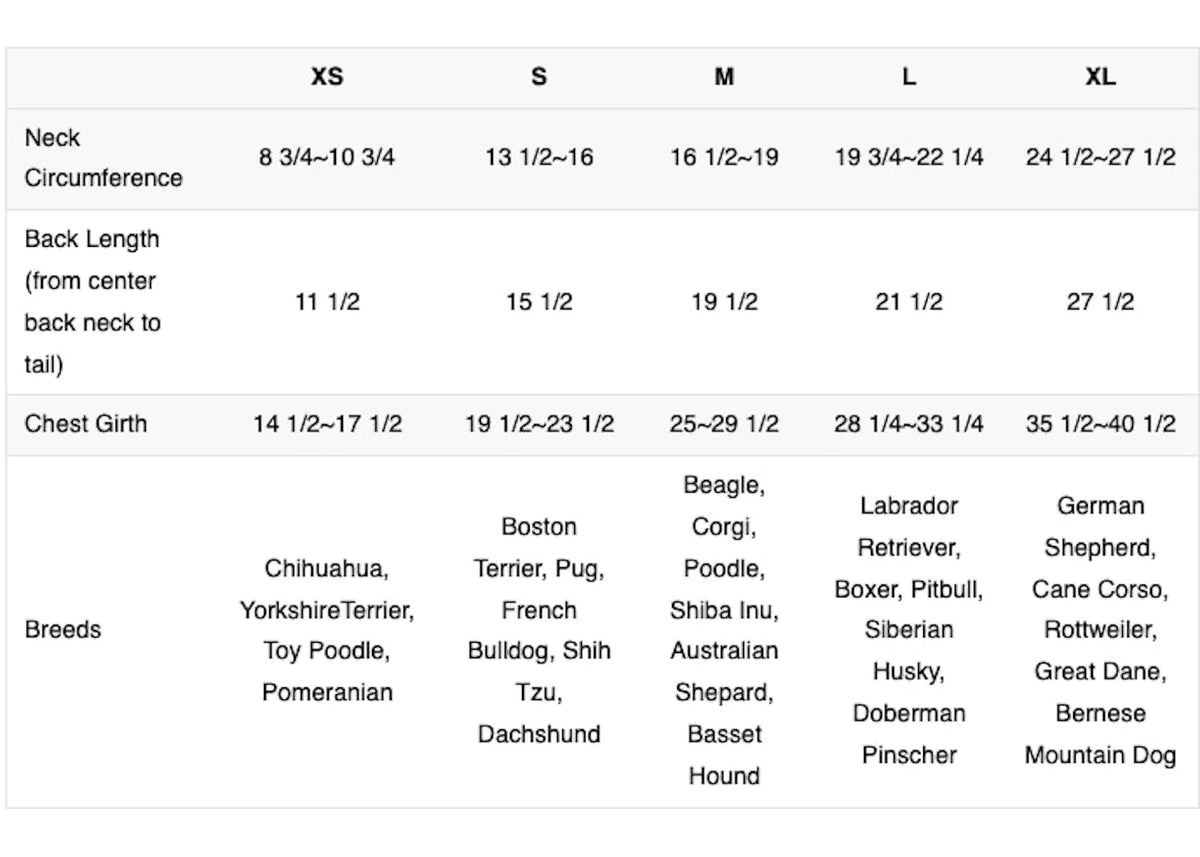Select the Neck Circumference row label
Viewport: 1200px width, 857px height.
pos(103,158)
